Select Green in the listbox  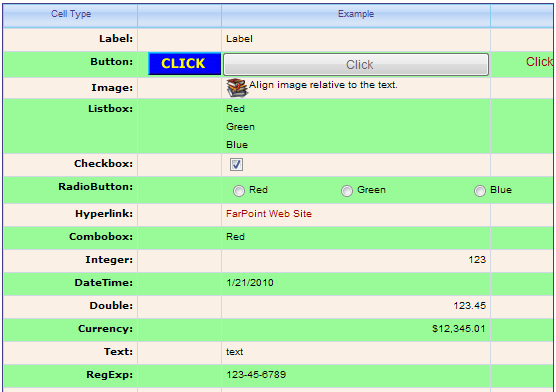240,127
